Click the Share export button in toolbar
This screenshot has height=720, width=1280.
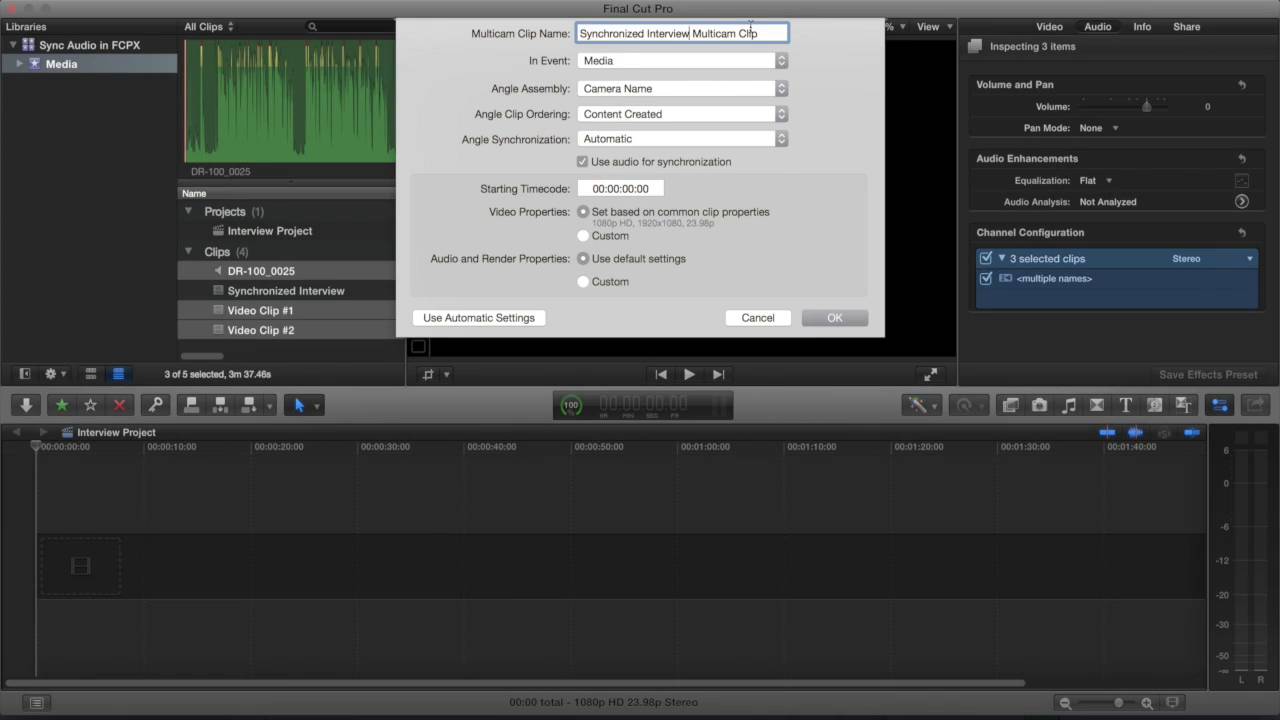[1256, 405]
